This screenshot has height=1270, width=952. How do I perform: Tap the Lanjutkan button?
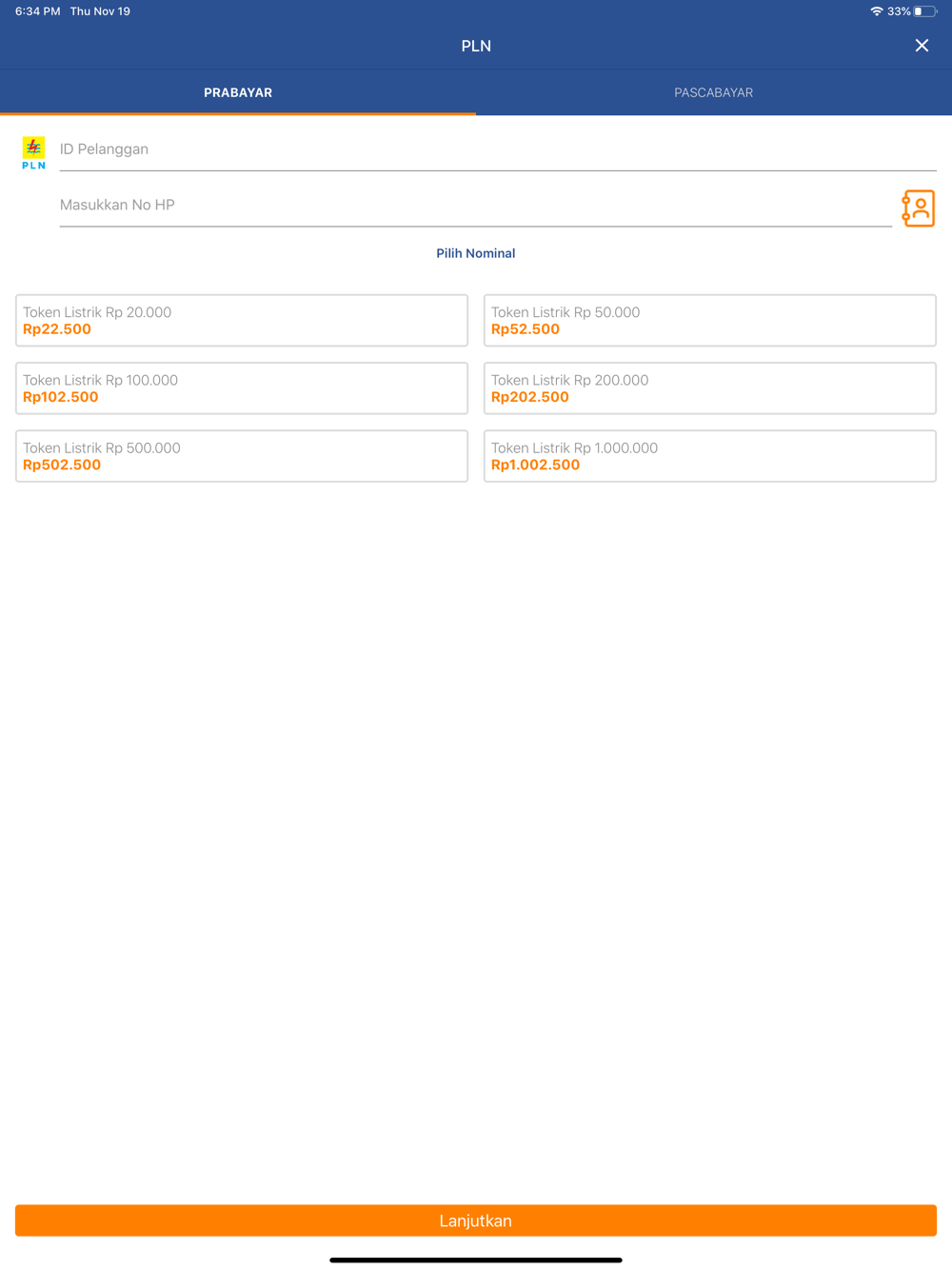pyautogui.click(x=476, y=1220)
